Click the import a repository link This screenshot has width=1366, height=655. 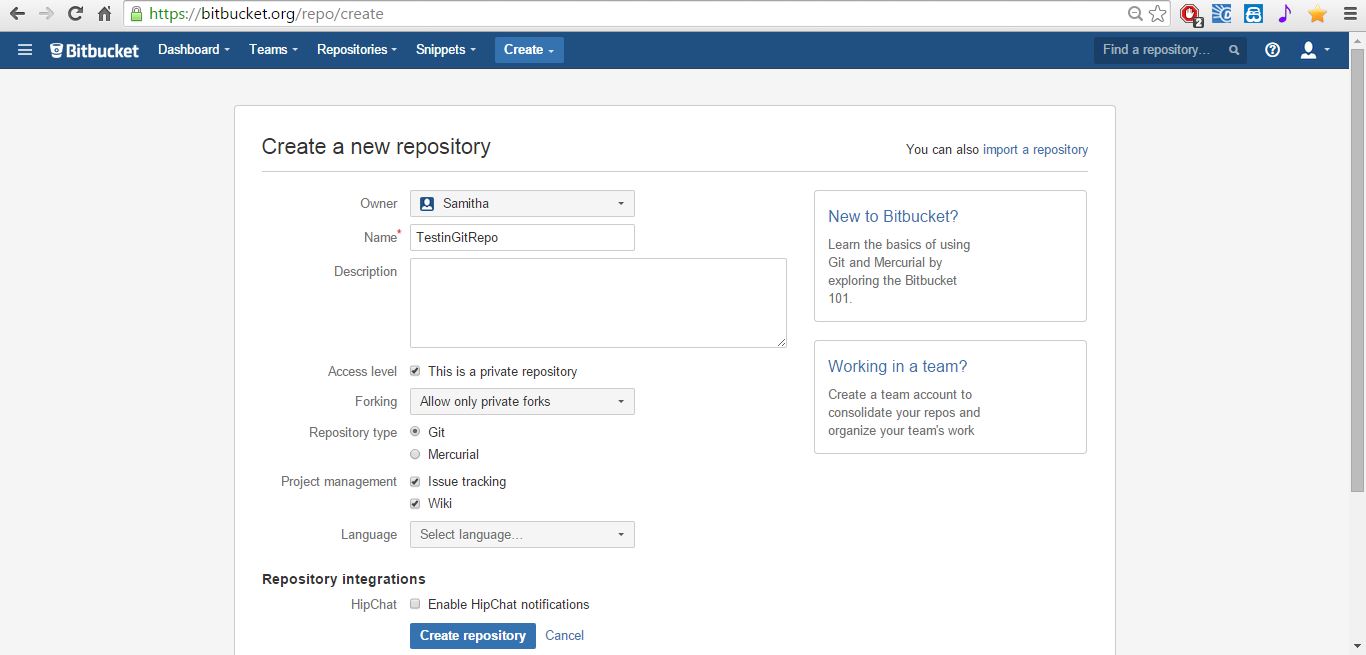click(x=1035, y=150)
